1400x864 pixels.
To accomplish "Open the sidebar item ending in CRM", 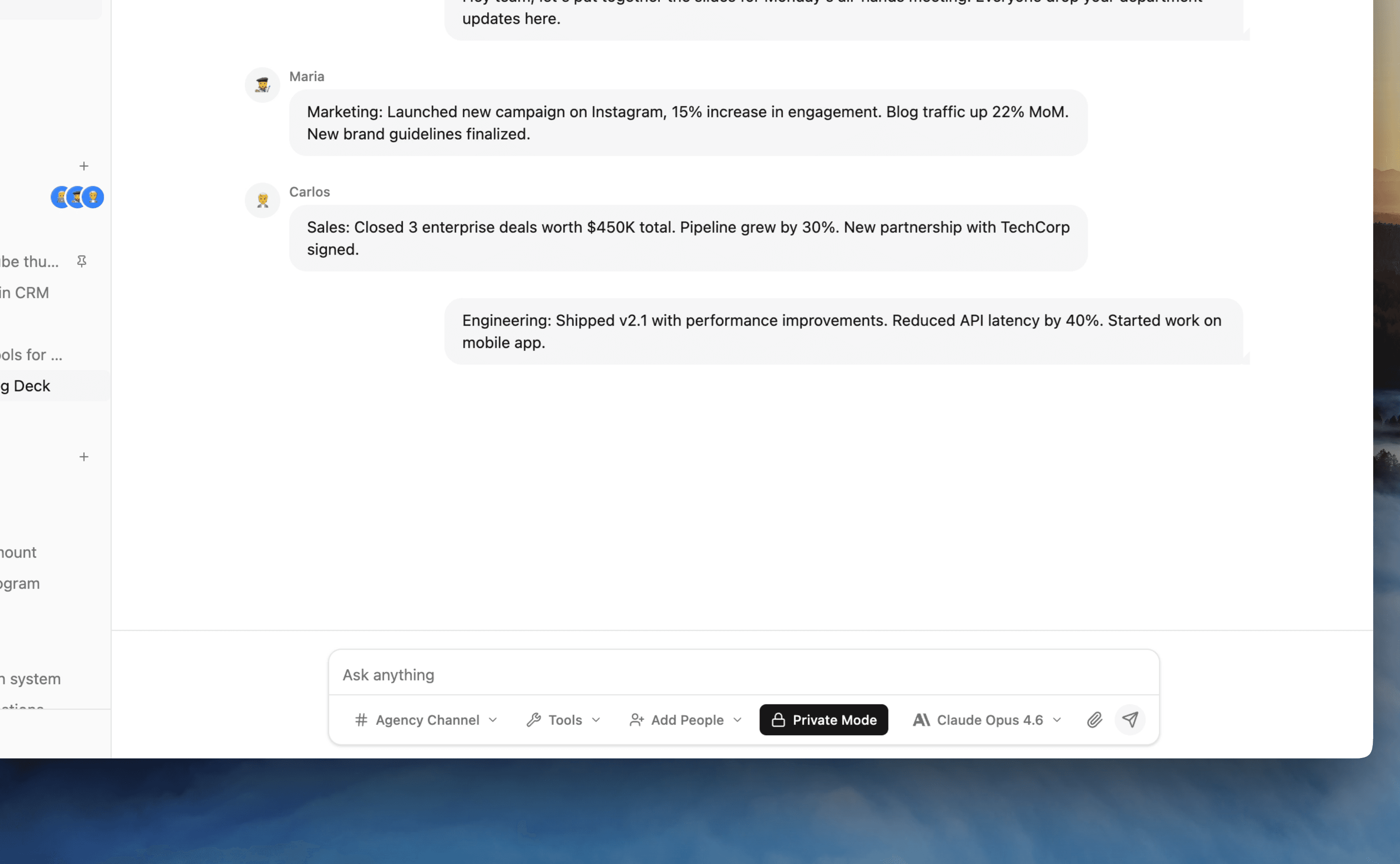I will 26,292.
